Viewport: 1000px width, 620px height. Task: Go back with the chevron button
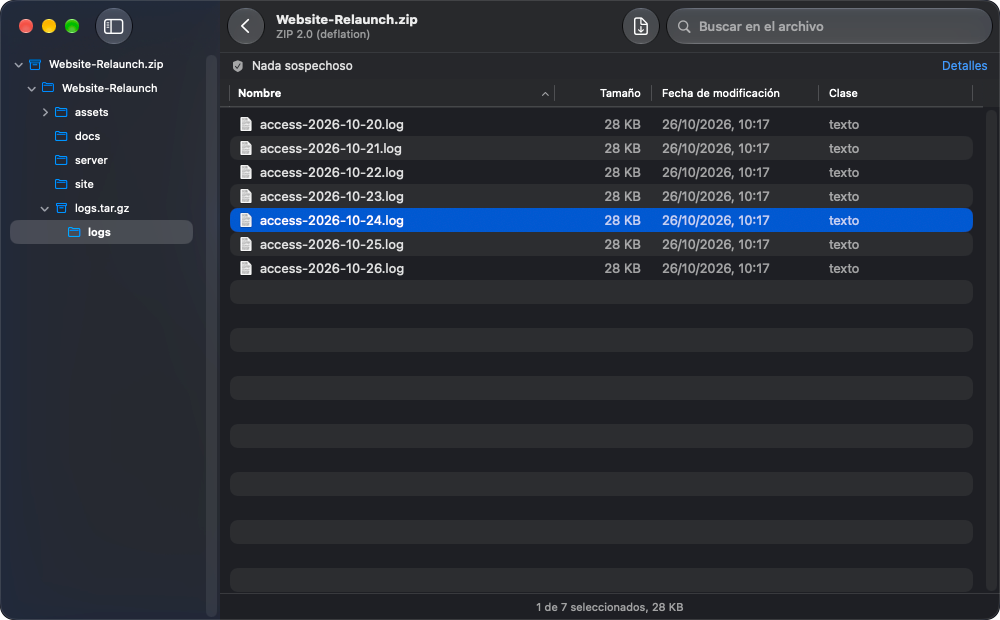[246, 26]
